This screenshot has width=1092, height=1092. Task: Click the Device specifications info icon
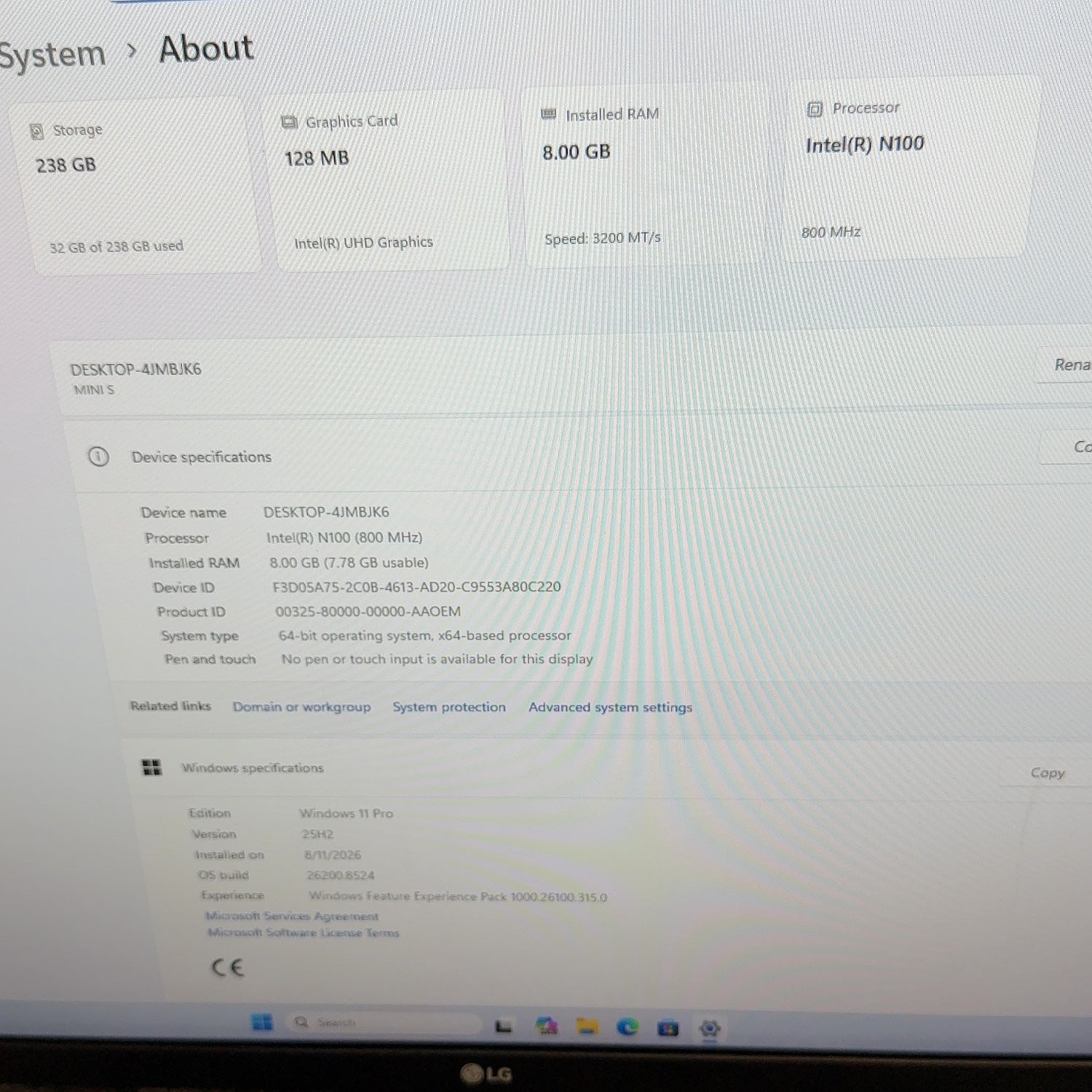98,456
